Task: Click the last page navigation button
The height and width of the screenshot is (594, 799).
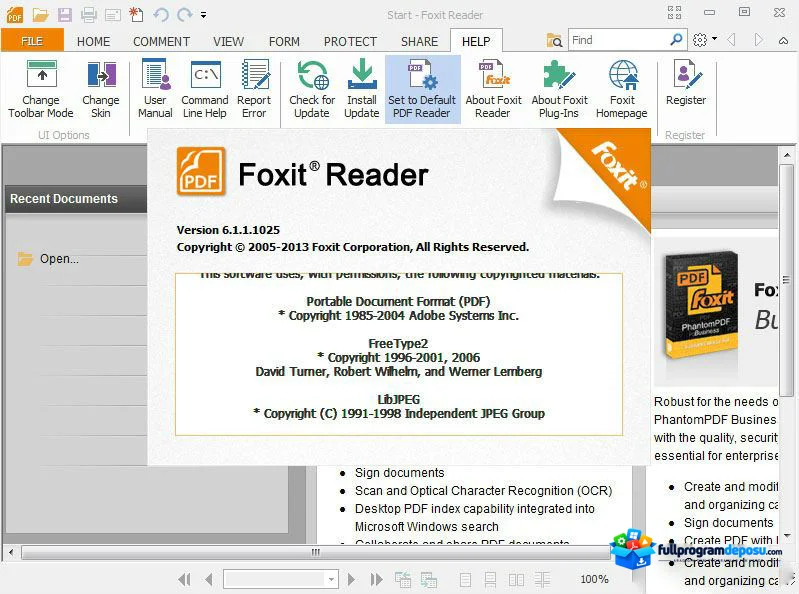Action: click(376, 579)
